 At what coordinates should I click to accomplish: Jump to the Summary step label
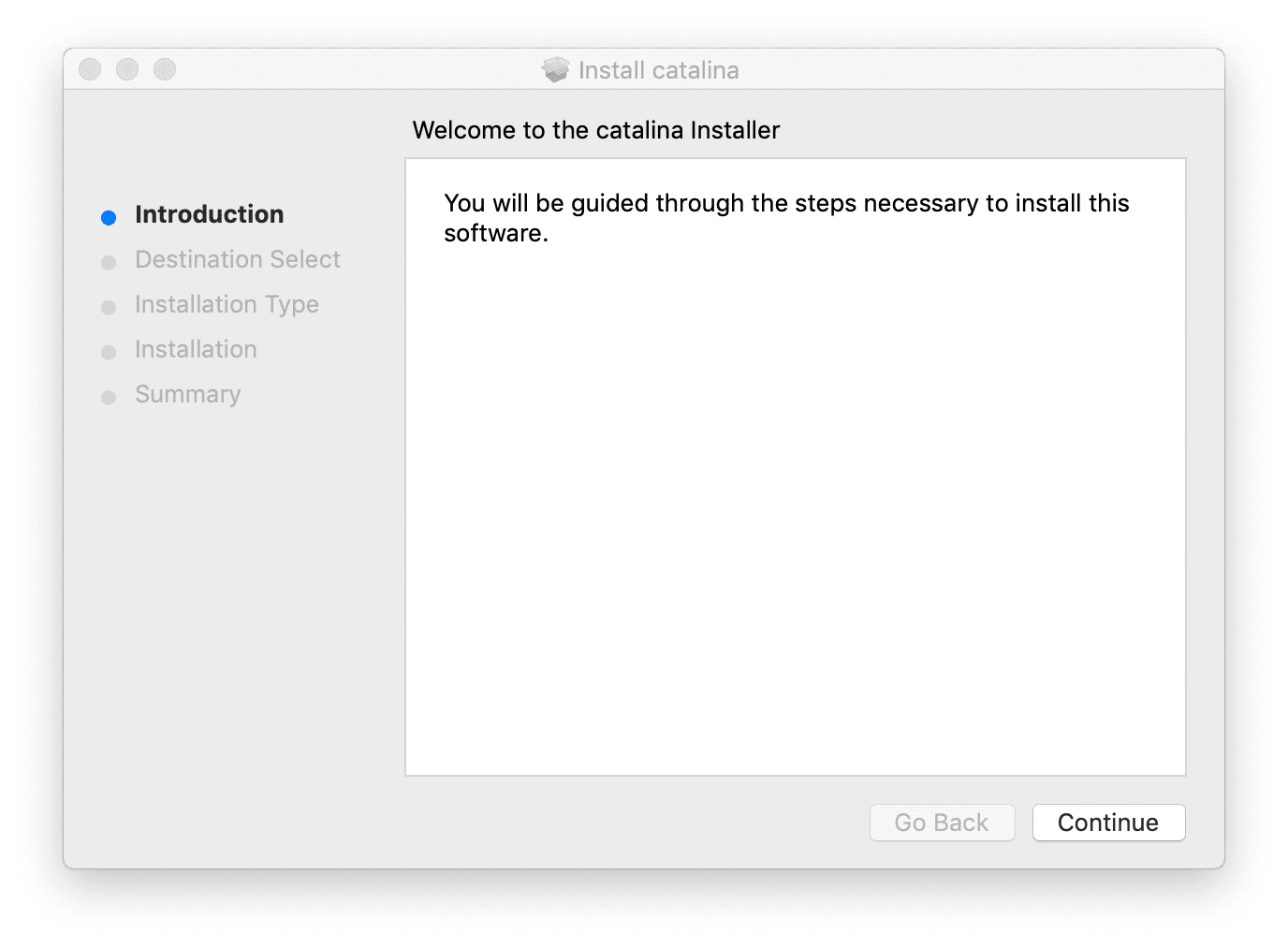[187, 394]
